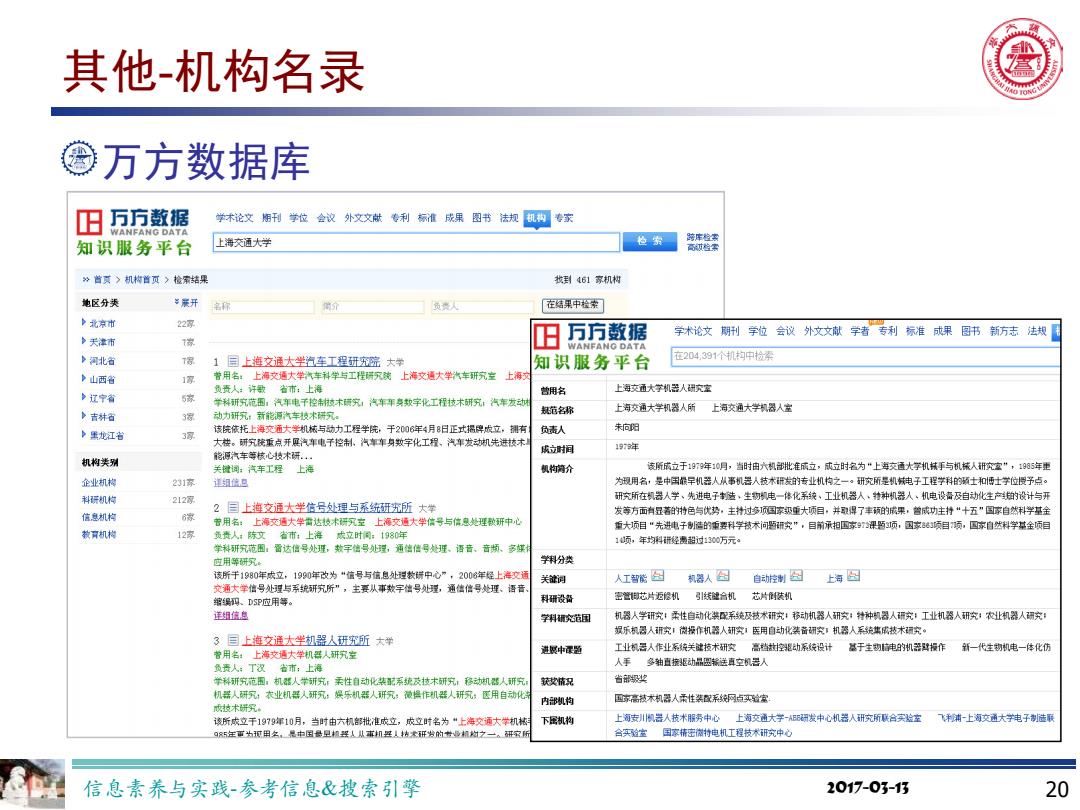Image resolution: width=1080 pixels, height=810 pixels.
Task: Select the 成果 tab in the search results window
Action: coord(454,218)
